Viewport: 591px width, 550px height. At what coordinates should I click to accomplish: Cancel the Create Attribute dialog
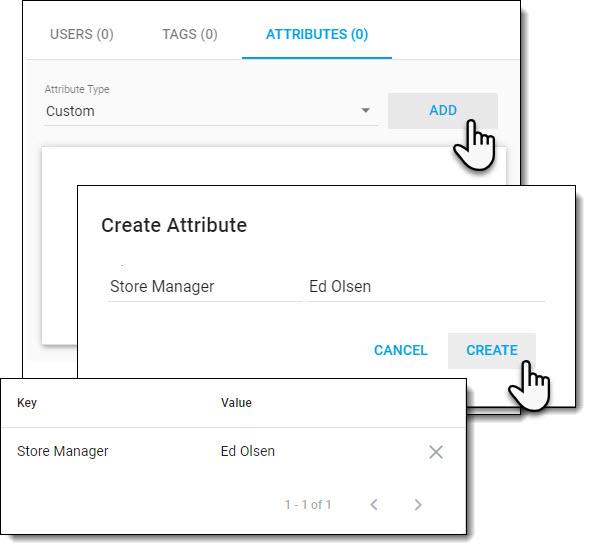click(x=401, y=350)
